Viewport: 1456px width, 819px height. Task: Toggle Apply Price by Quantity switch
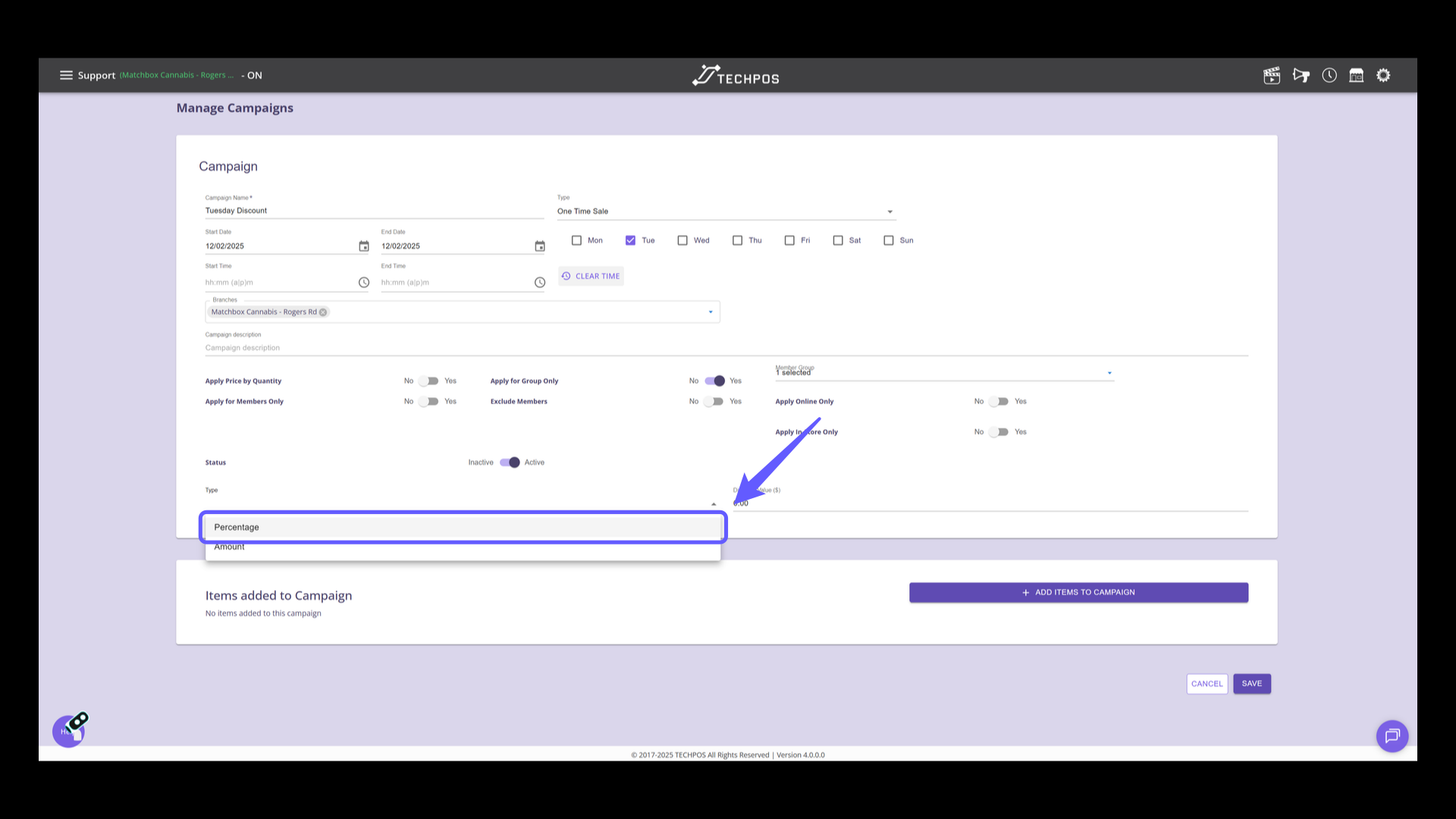429,381
